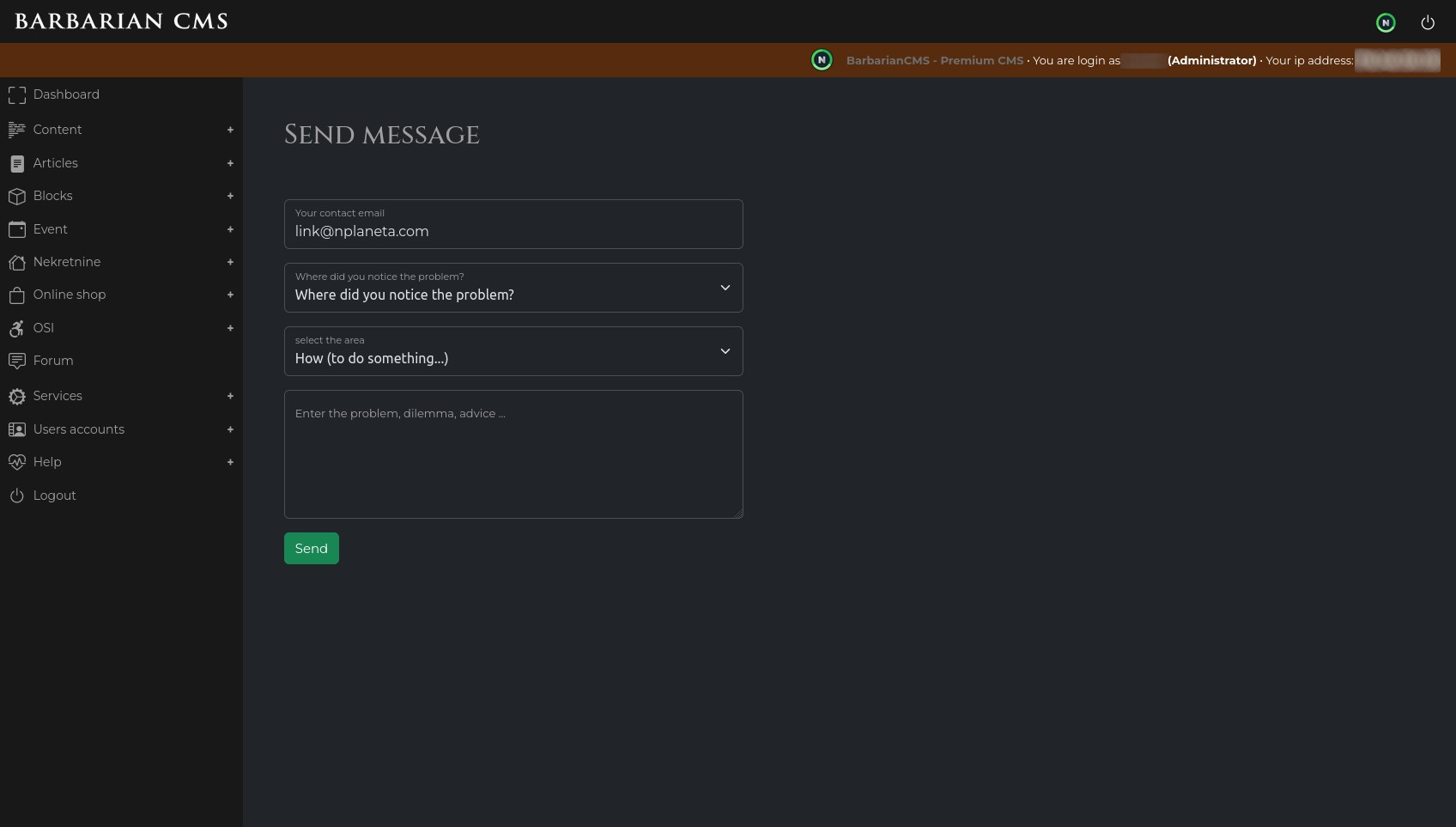Viewport: 1456px width, 827px height.
Task: Expand the Services submenu plus sign
Action: click(230, 396)
